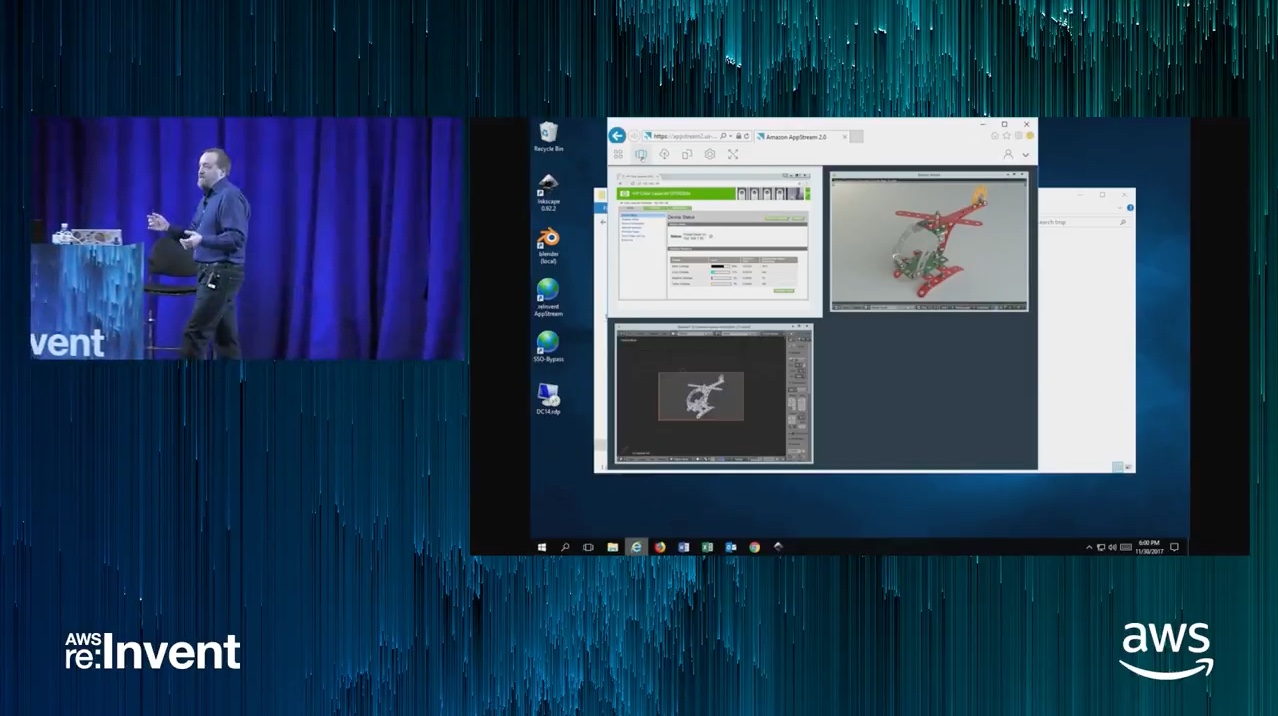Expand the system tray hidden icons chevron
Screen dimensions: 1278x716
coord(1090,547)
